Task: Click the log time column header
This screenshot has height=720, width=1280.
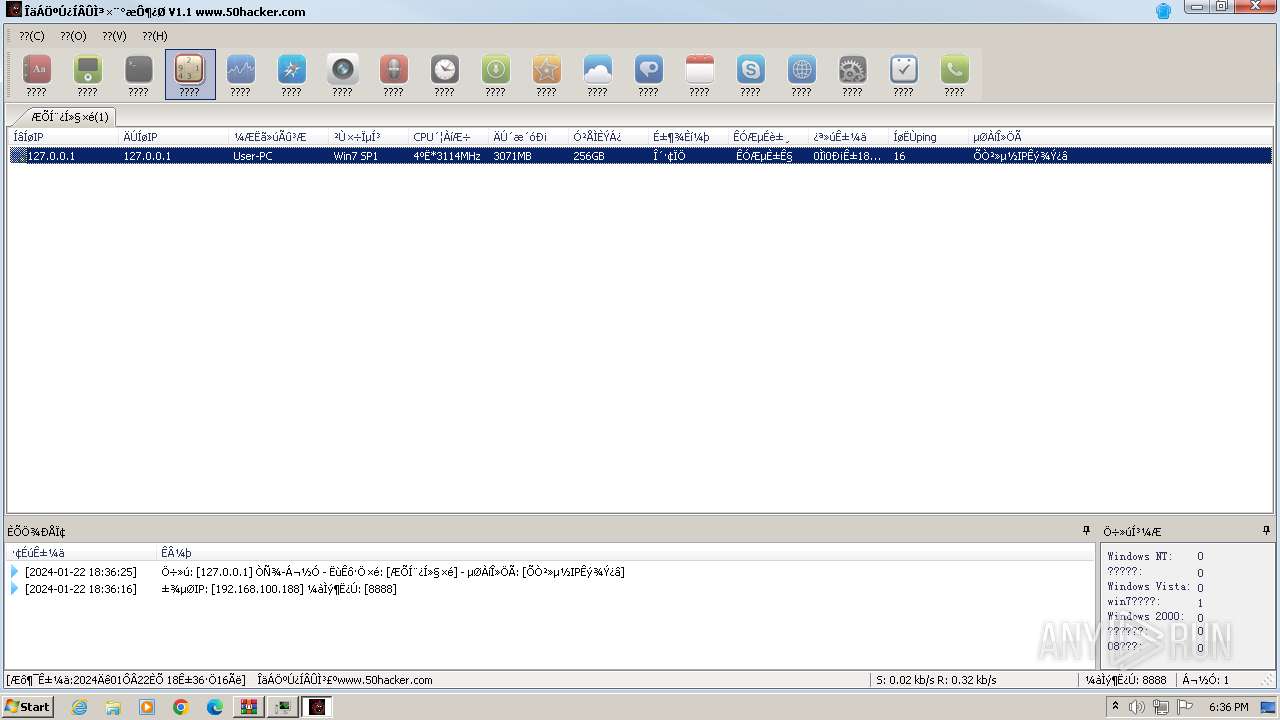Action: tap(82, 553)
